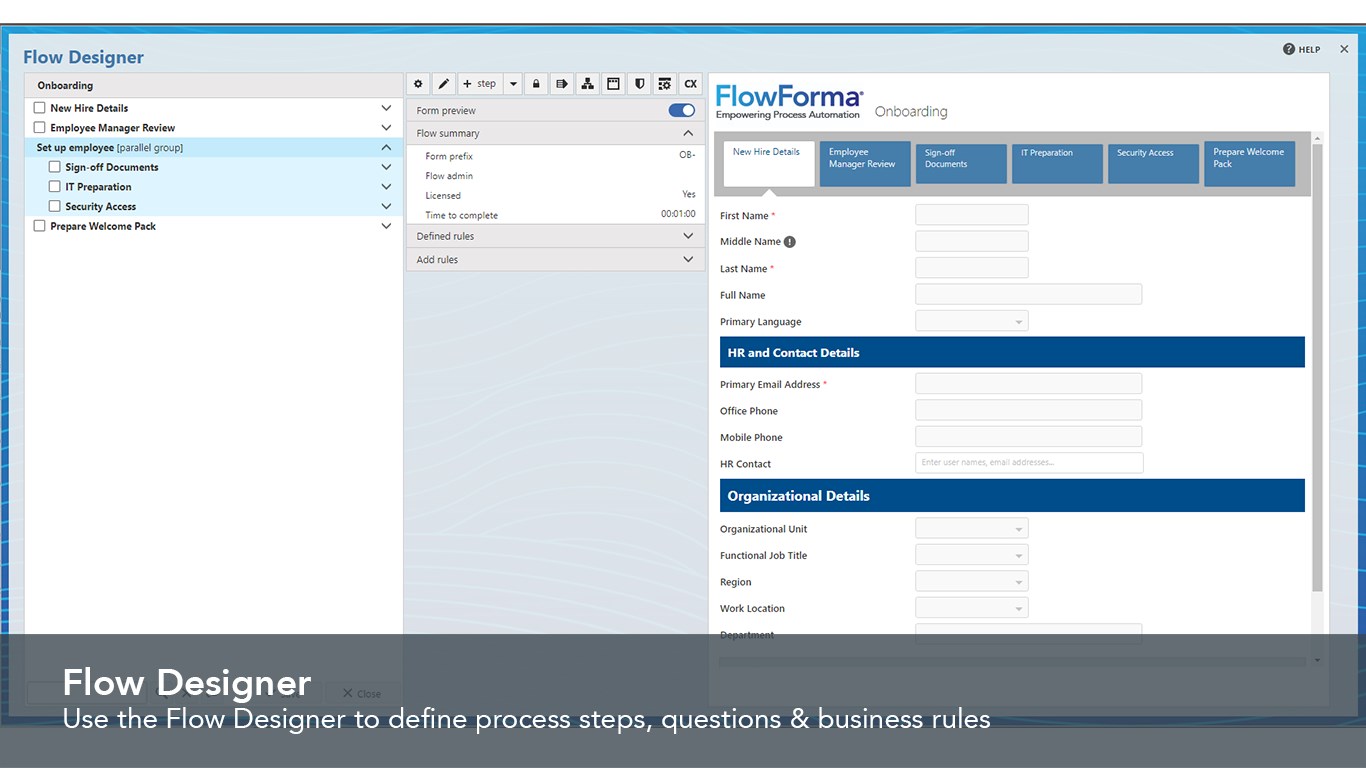
Task: Expand the Sign-off Documents step
Action: (x=386, y=167)
